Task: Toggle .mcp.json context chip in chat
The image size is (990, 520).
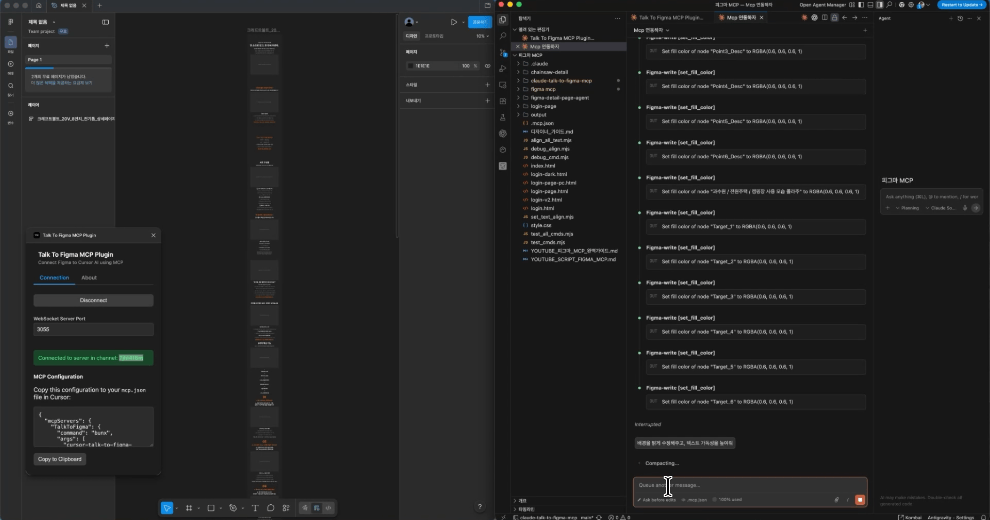Action: coord(695,500)
